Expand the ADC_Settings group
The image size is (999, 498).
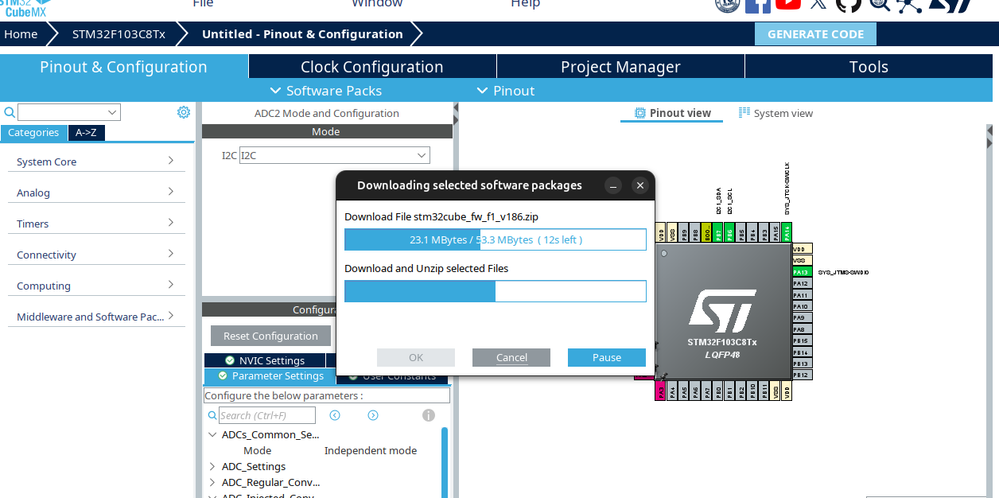212,467
